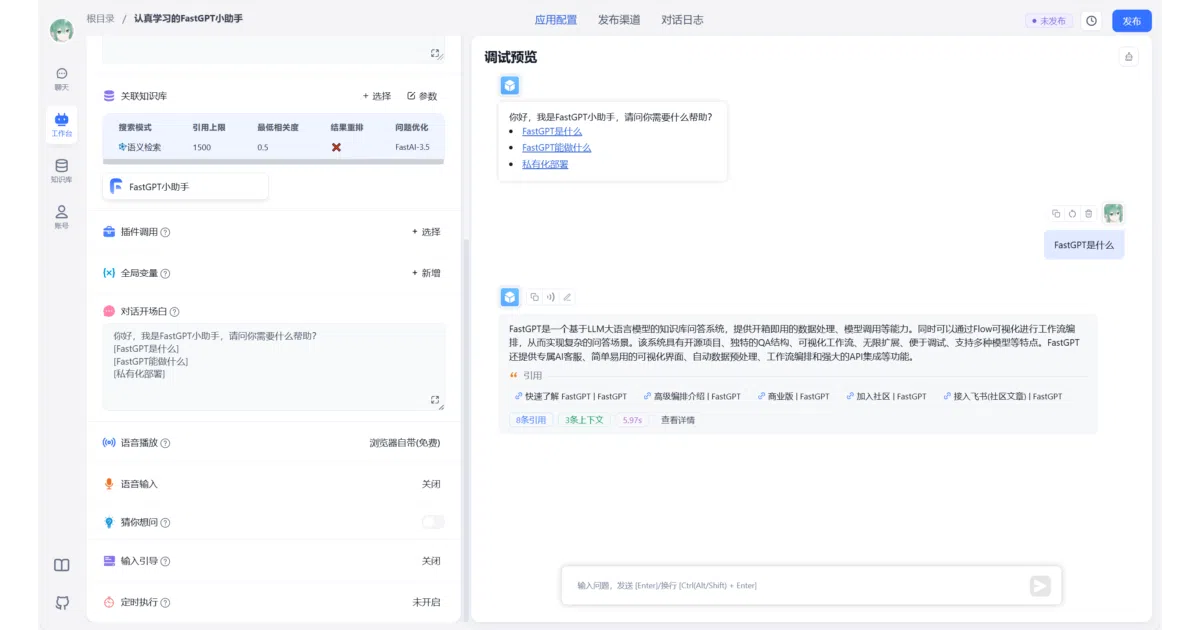The image size is (1200, 630).
Task: Open 语音播放 setting 浏览器自带(免费)
Action: [x=404, y=443]
